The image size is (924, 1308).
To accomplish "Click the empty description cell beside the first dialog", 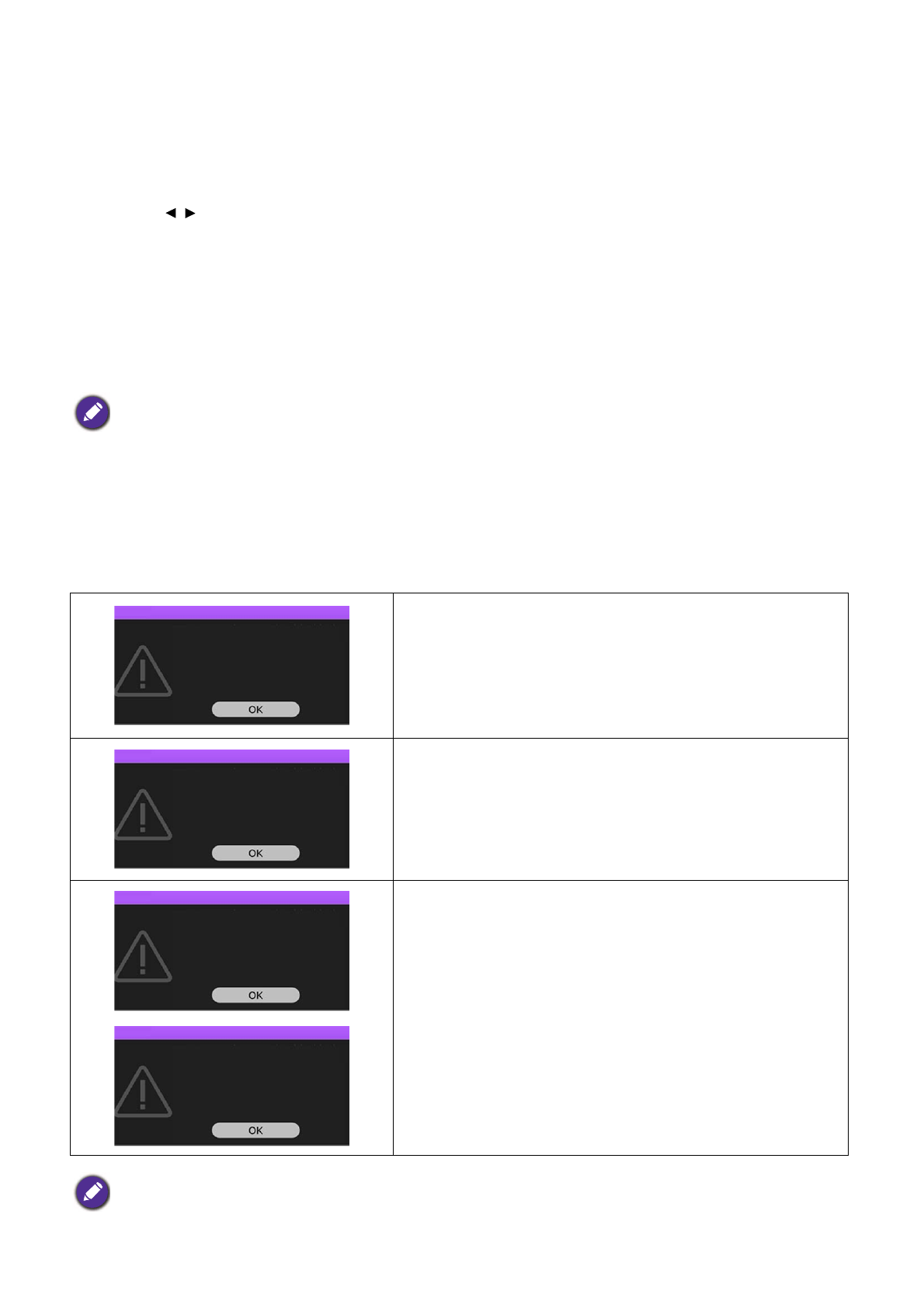I will [x=620, y=665].
